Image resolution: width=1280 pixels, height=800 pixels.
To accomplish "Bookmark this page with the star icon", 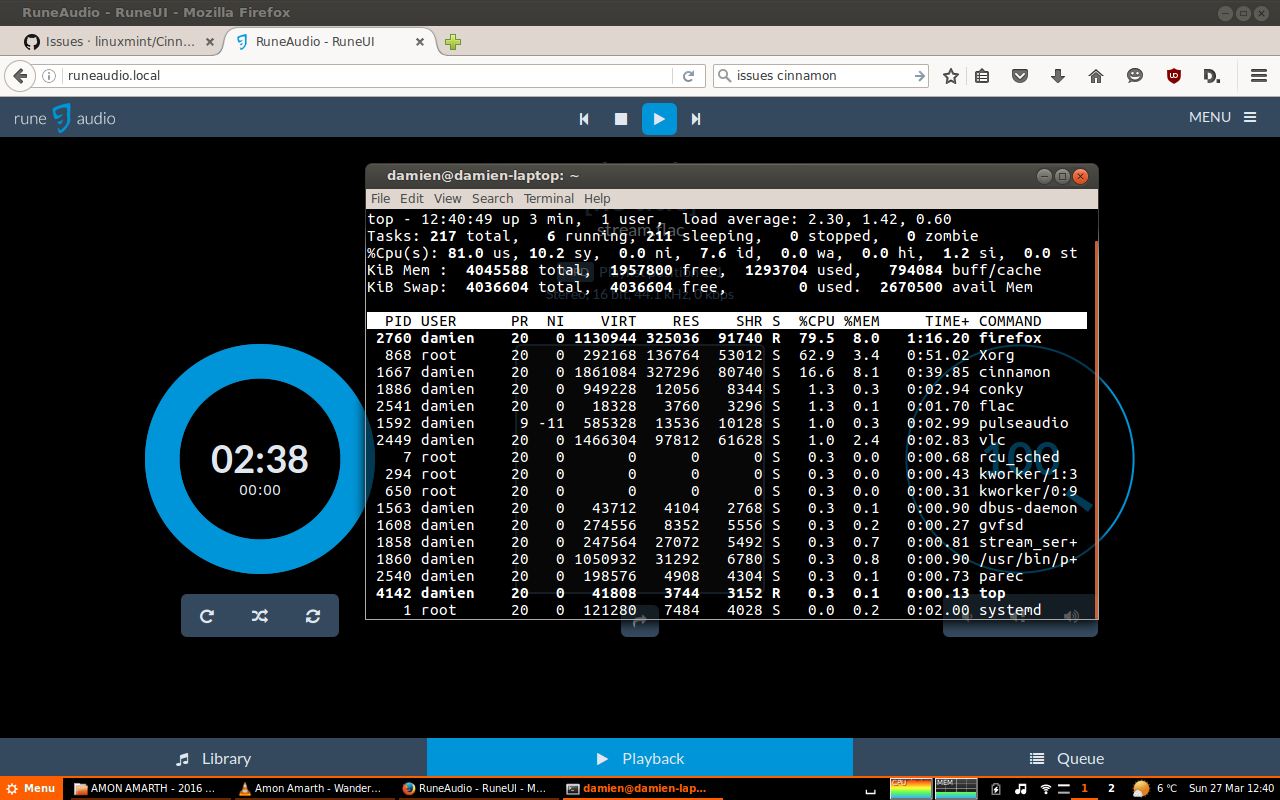I will click(x=951, y=76).
